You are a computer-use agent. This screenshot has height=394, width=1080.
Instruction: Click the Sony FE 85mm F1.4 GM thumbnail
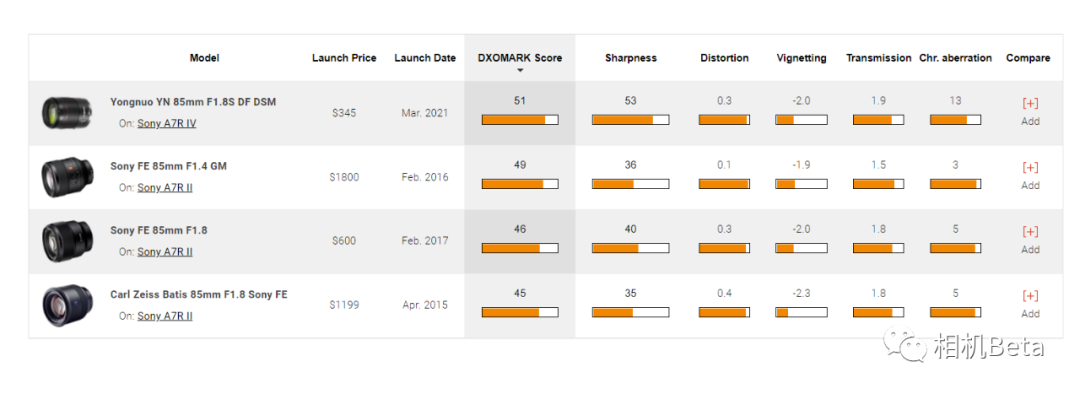coord(67,177)
